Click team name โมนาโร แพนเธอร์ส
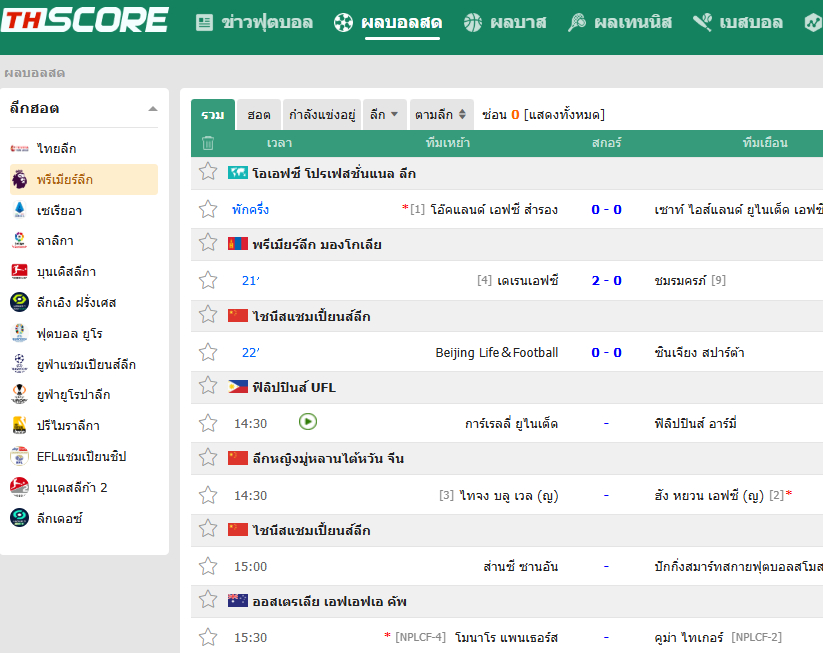This screenshot has width=823, height=653. pyautogui.click(x=507, y=638)
